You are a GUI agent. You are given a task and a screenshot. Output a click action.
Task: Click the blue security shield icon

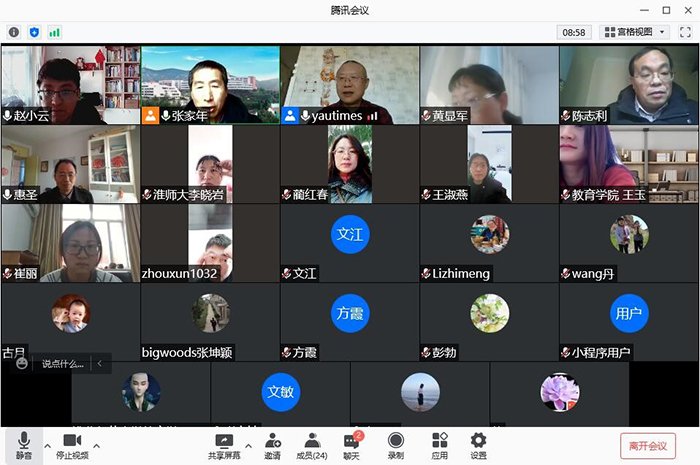(34, 32)
